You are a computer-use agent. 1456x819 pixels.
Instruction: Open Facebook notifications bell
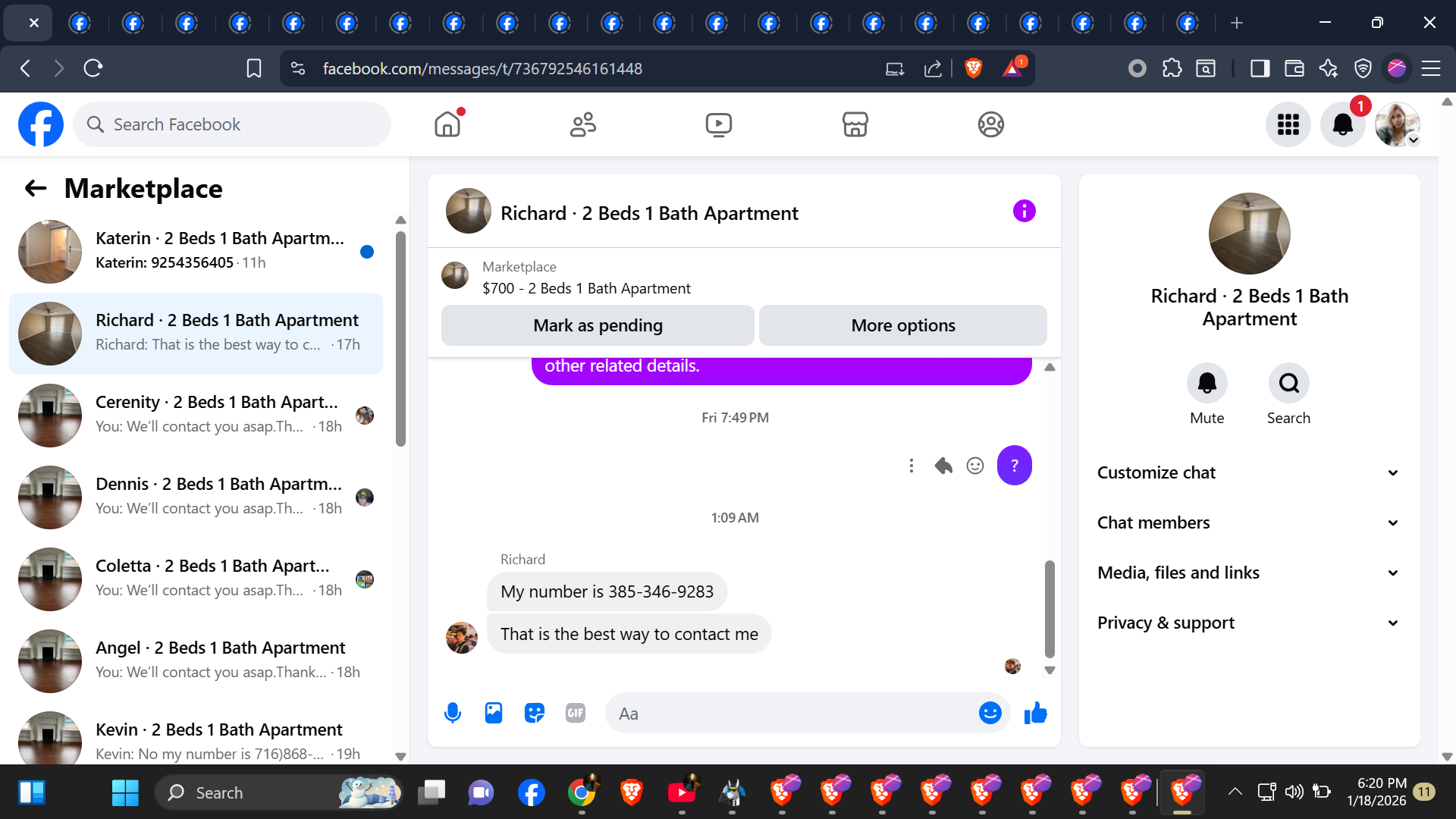[1342, 124]
